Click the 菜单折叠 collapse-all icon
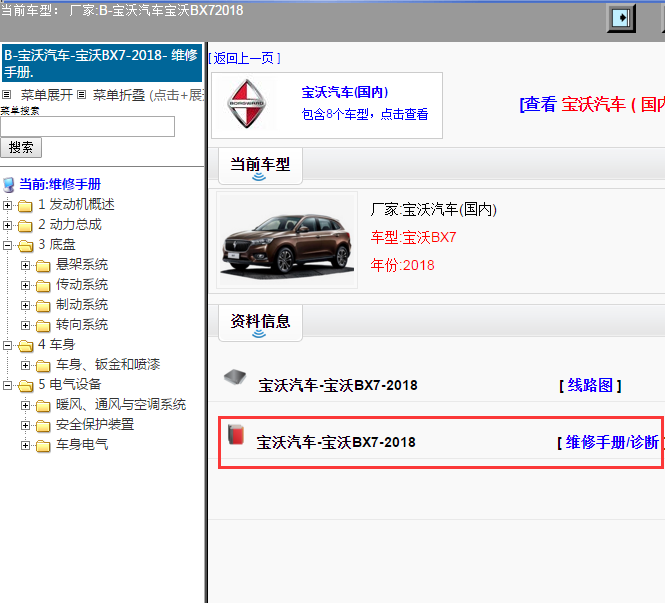 click(x=82, y=95)
